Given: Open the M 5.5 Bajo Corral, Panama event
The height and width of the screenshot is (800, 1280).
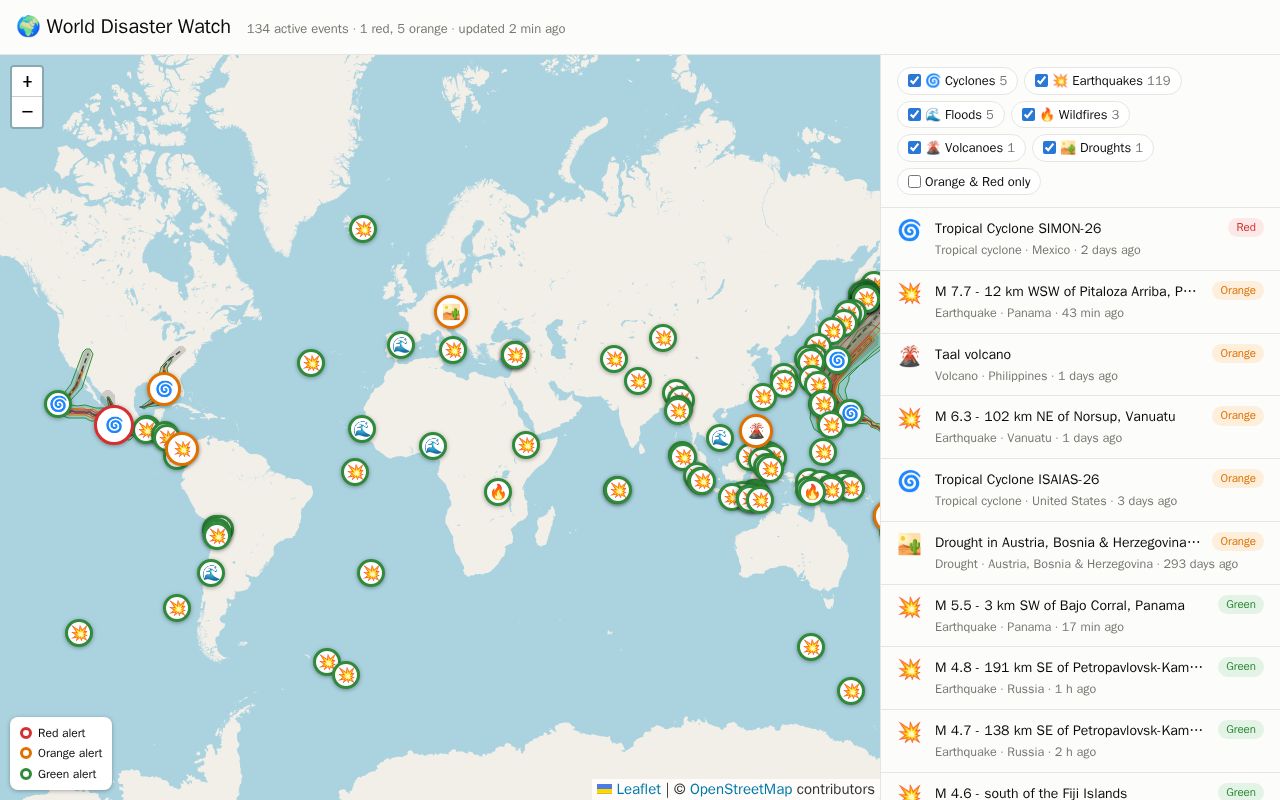Looking at the screenshot, I should click(1080, 616).
